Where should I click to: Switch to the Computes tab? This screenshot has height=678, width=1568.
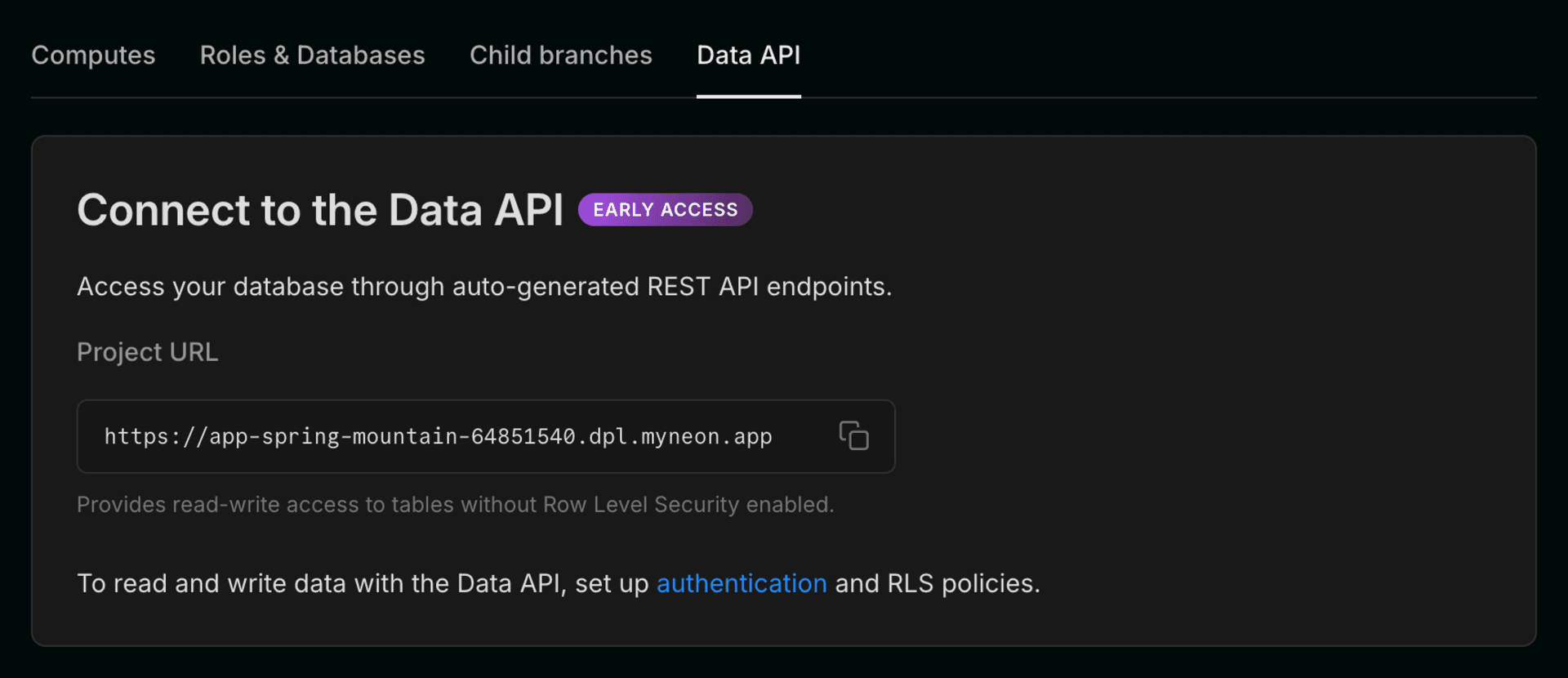(x=93, y=56)
